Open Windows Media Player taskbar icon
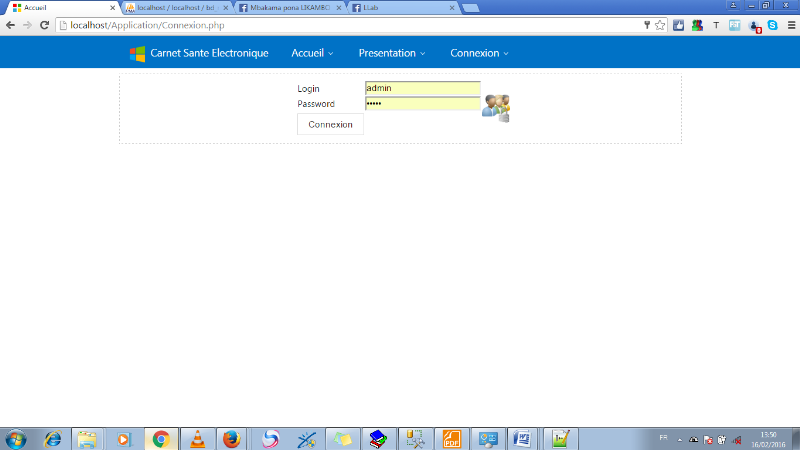Screen dimensions: 800x450 point(123,439)
